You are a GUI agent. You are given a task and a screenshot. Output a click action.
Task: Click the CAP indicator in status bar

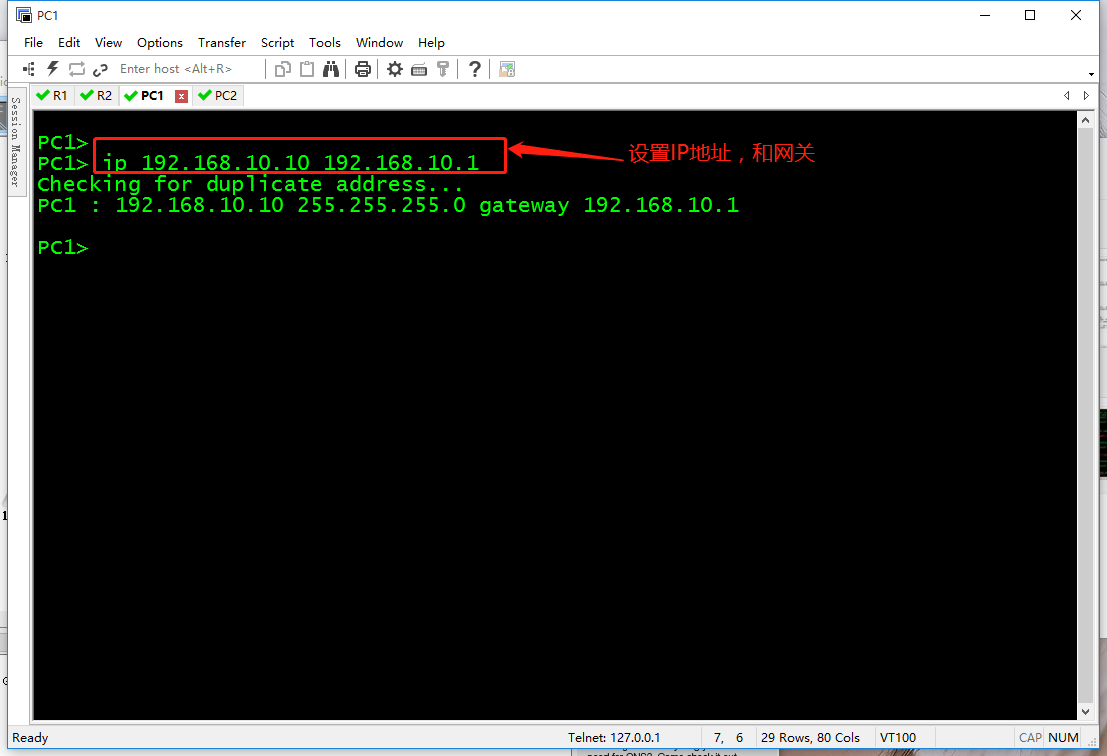coord(1030,738)
